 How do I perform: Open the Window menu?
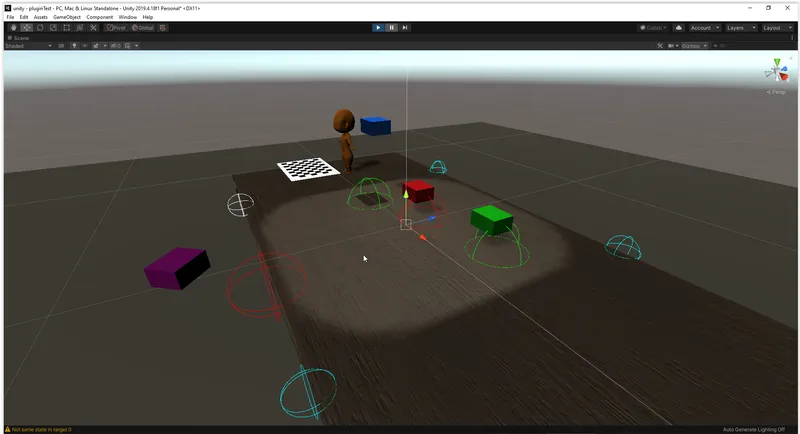tap(128, 17)
